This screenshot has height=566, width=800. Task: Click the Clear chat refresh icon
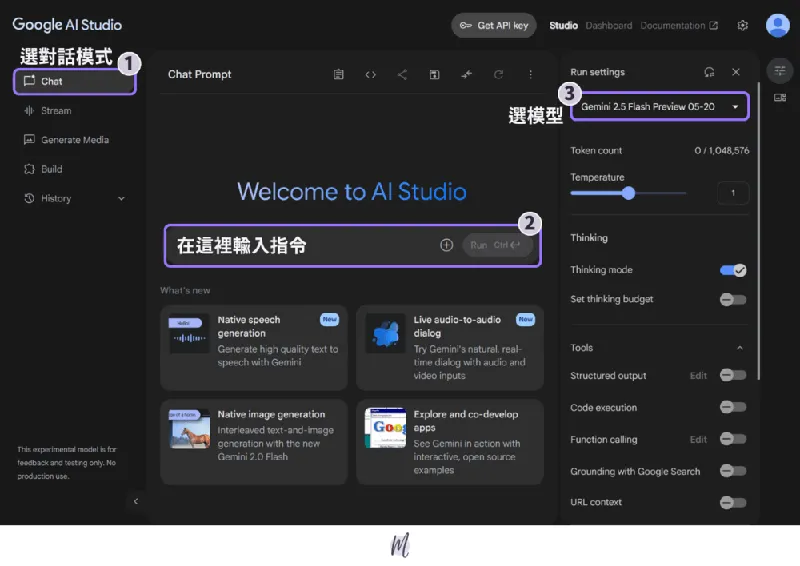pos(498,75)
